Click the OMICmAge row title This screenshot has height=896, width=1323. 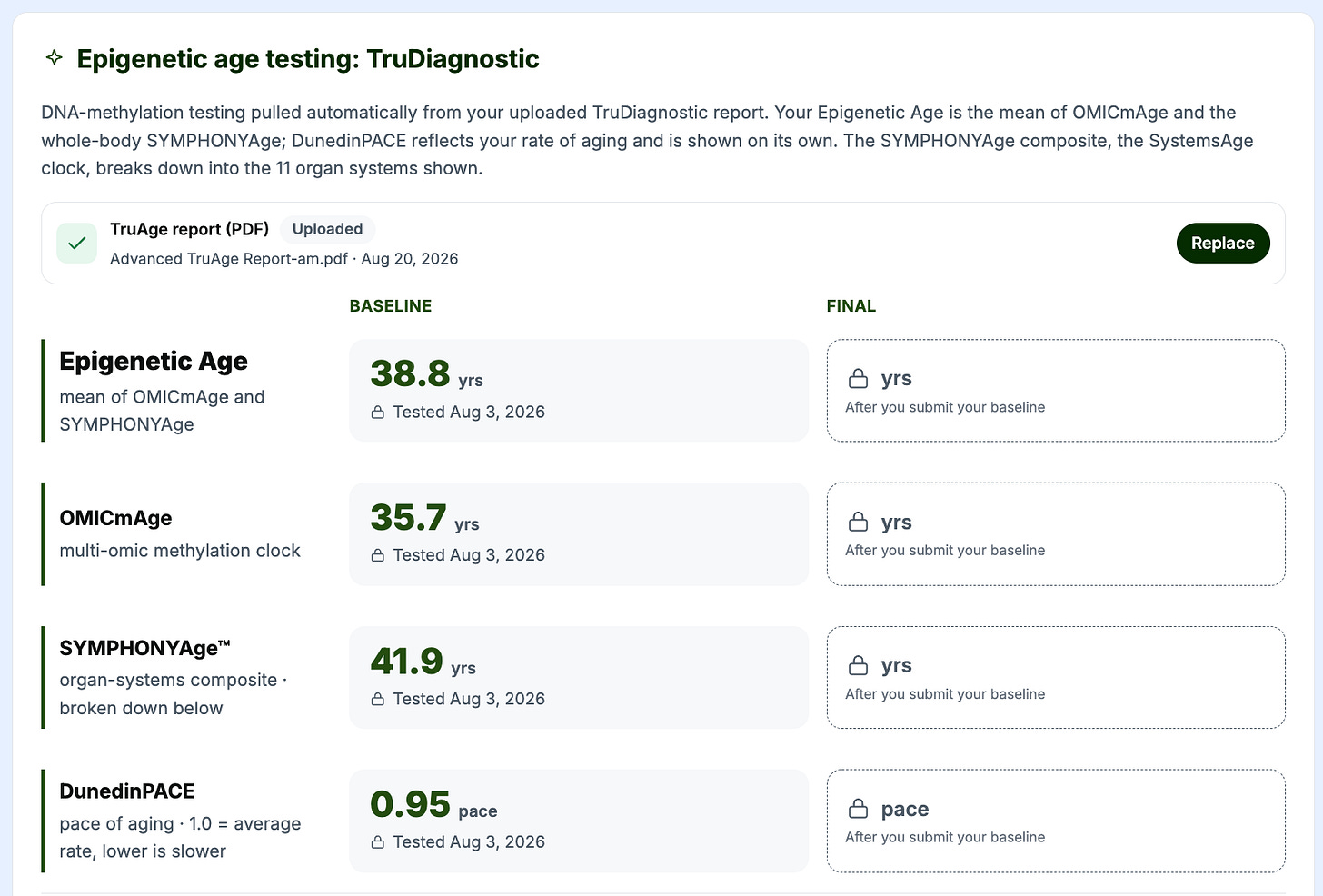pos(115,518)
